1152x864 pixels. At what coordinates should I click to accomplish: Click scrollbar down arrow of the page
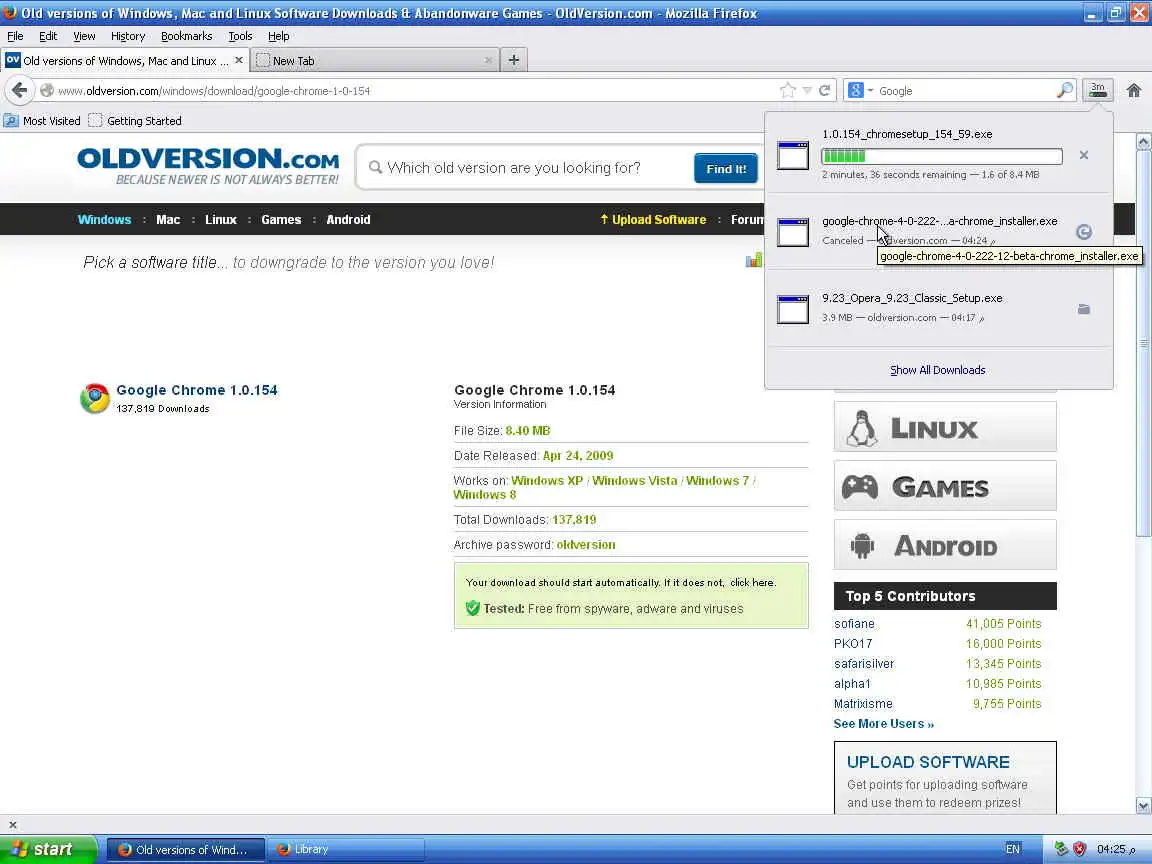click(x=1143, y=805)
